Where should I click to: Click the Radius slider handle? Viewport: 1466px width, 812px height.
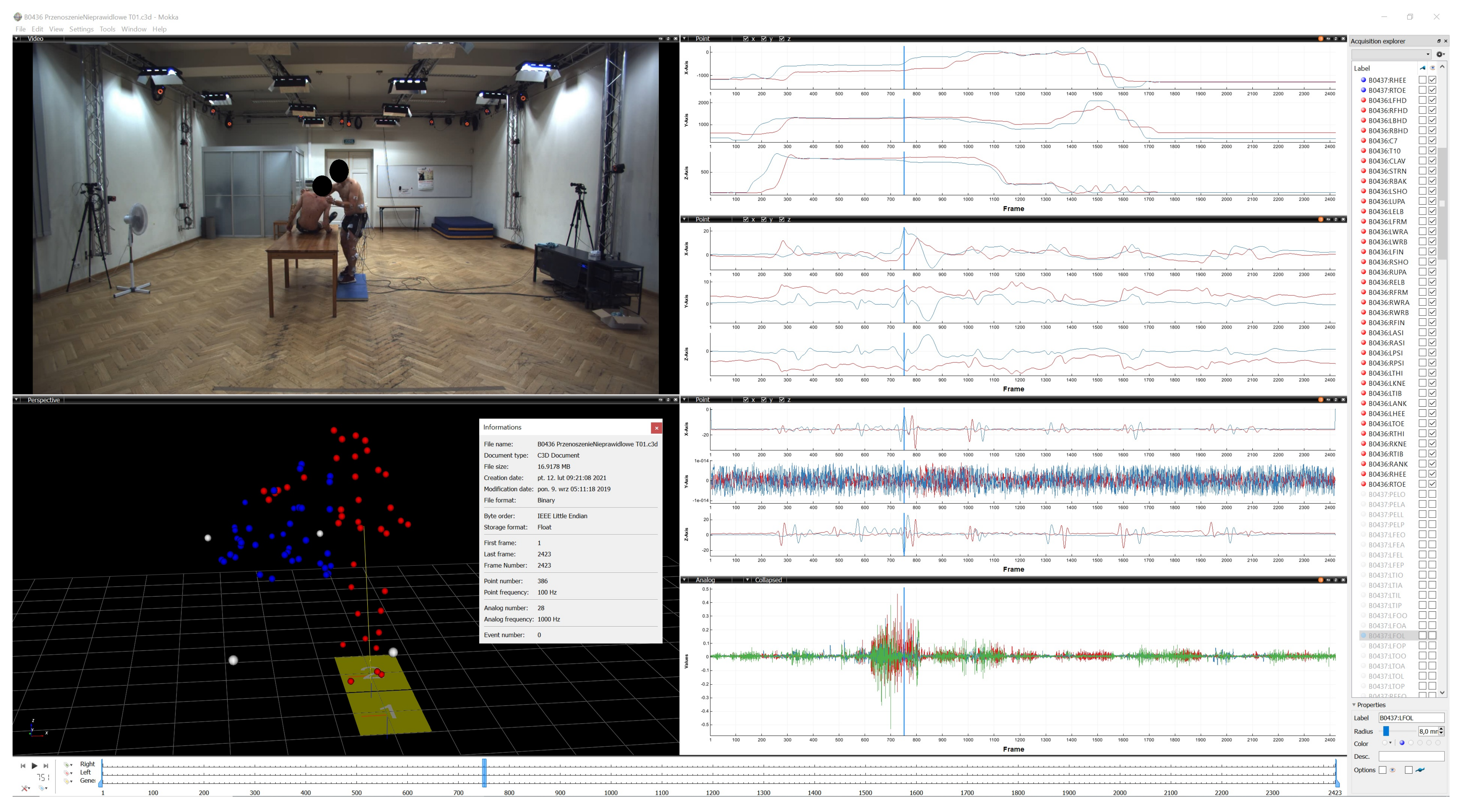tap(1386, 731)
